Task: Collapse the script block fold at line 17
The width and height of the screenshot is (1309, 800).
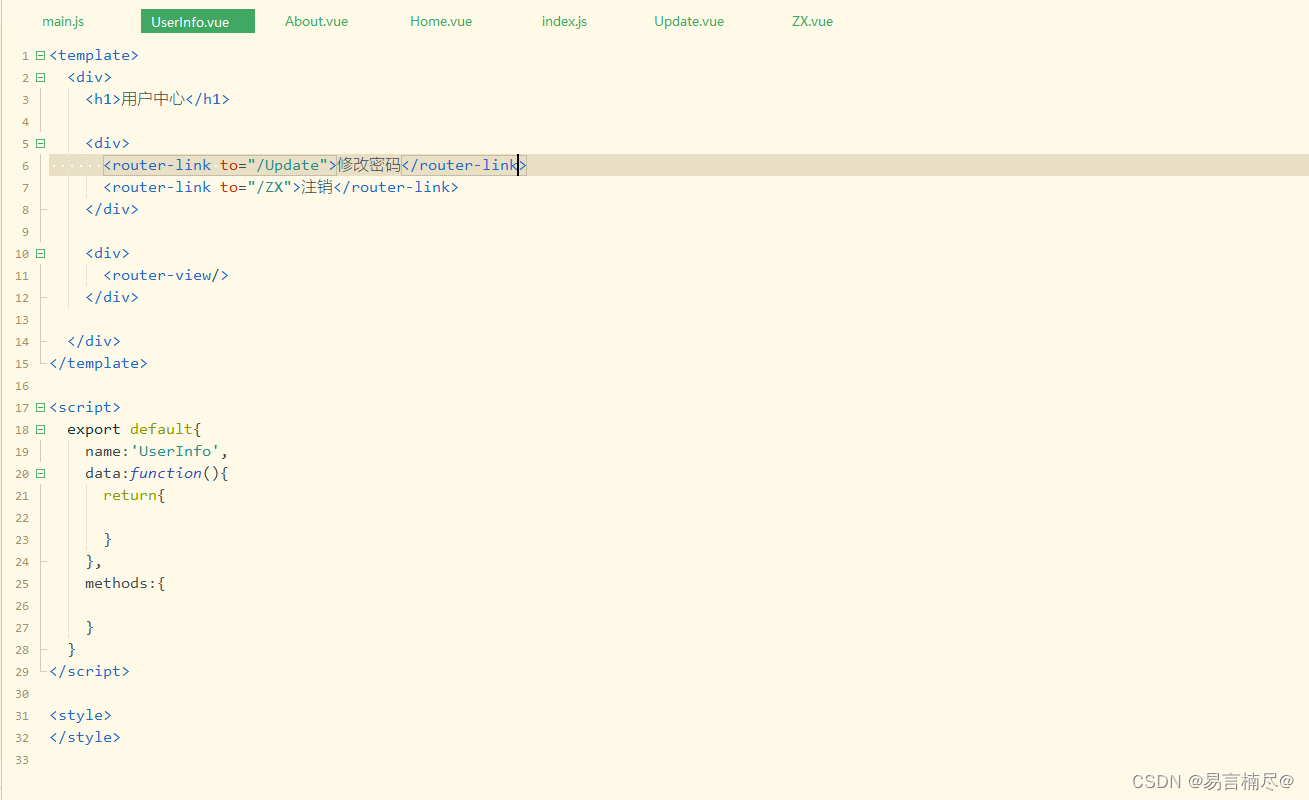Action: (39, 407)
